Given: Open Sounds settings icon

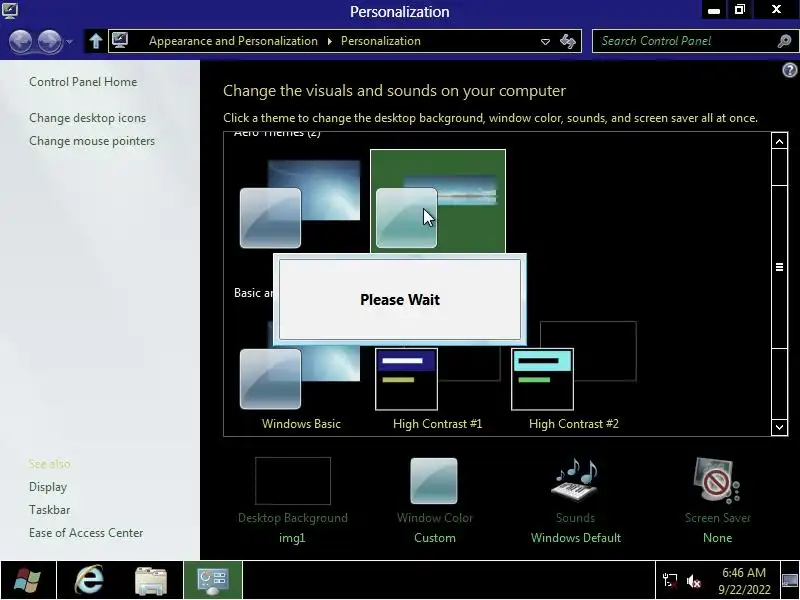Looking at the screenshot, I should click(x=576, y=480).
